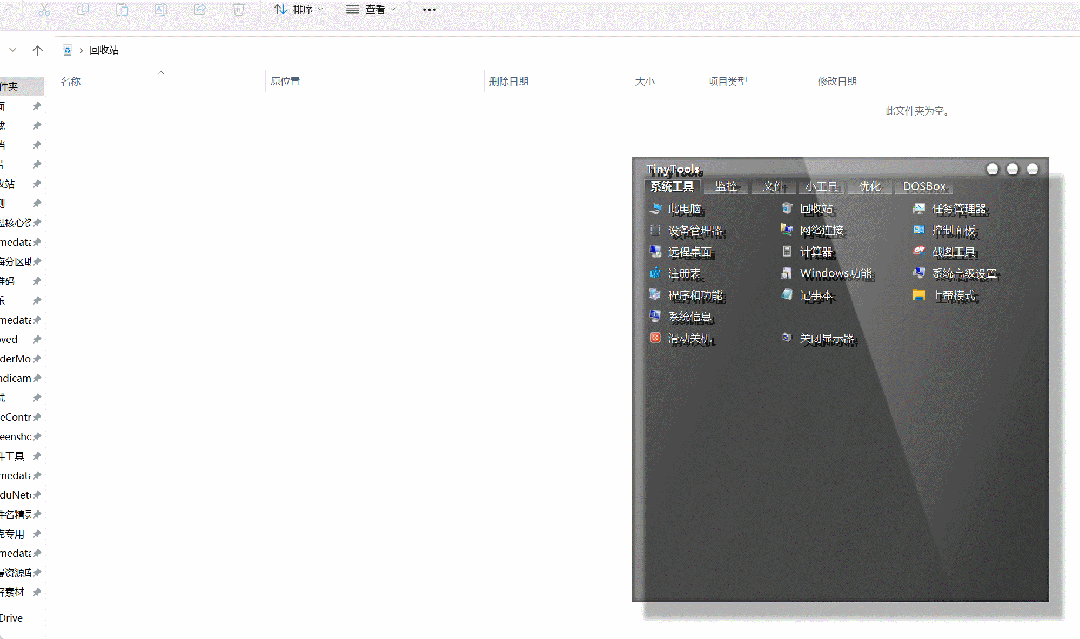Start 滑动关机 in TinyTools
The width and height of the screenshot is (1080, 639).
pos(682,338)
